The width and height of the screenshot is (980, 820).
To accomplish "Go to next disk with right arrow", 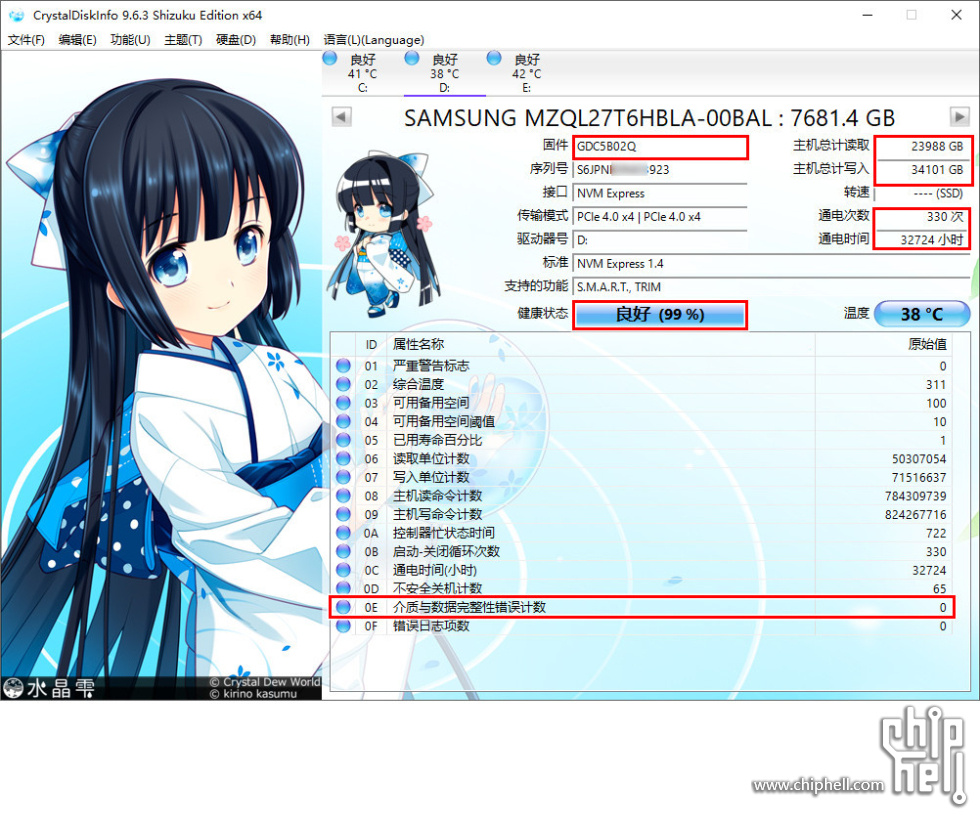I will click(x=959, y=117).
